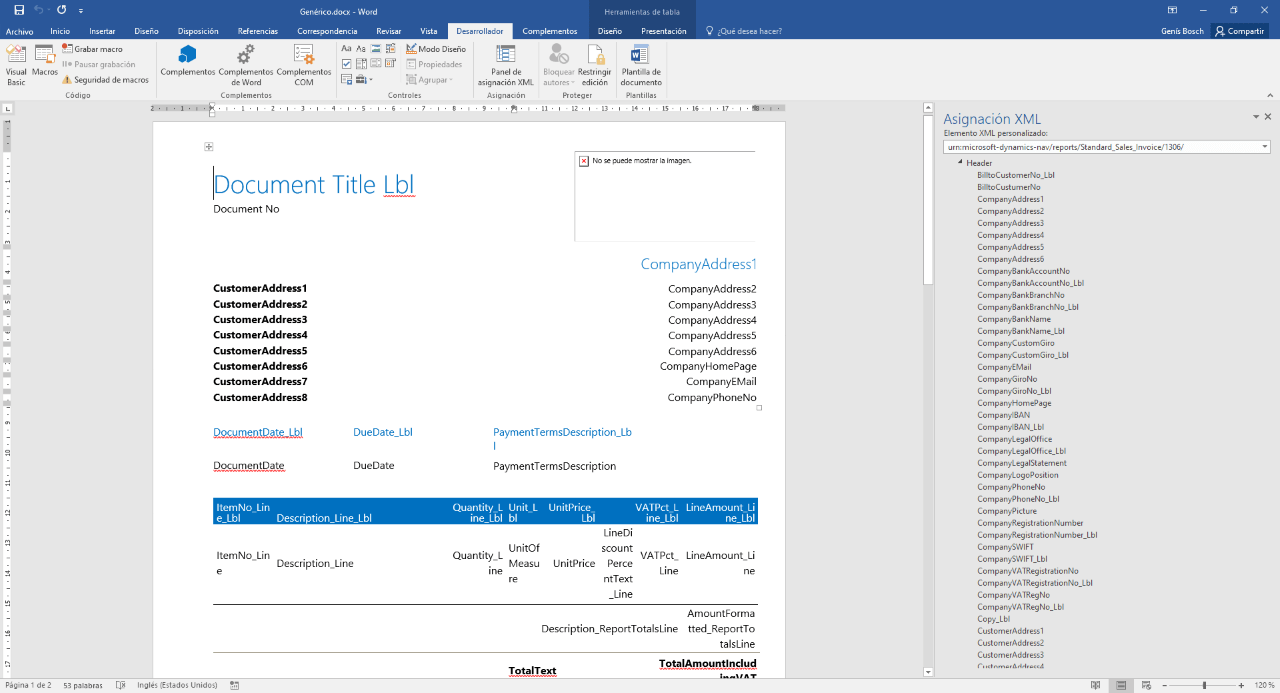Switch to the Insertar ribbon tab

[x=102, y=31]
